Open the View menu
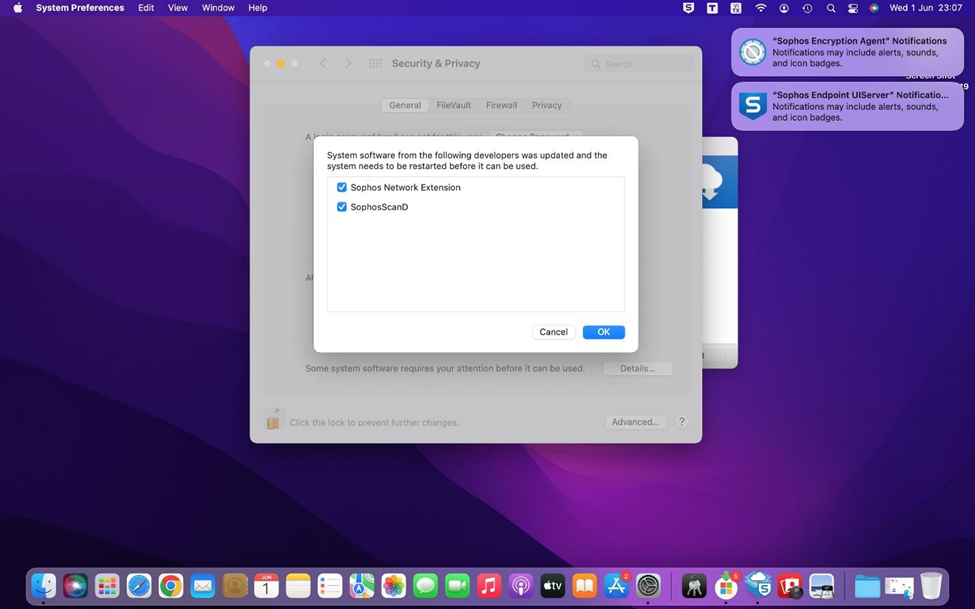 point(178,8)
